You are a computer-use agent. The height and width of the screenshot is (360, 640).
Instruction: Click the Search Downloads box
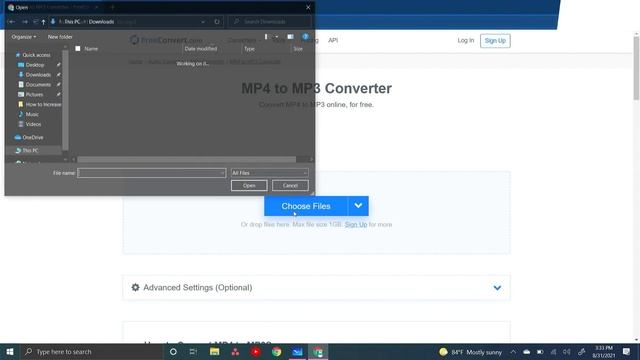coord(270,22)
